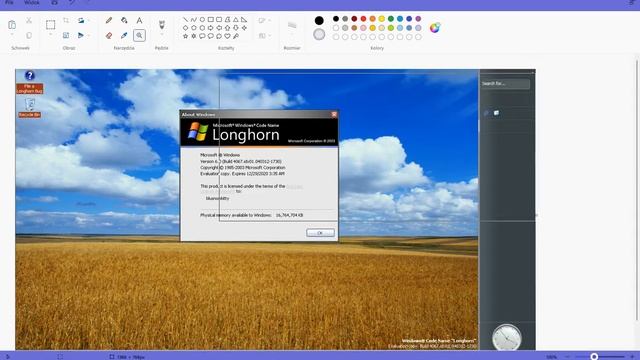
Task: Pick the red palette color
Action: click(x=363, y=19)
